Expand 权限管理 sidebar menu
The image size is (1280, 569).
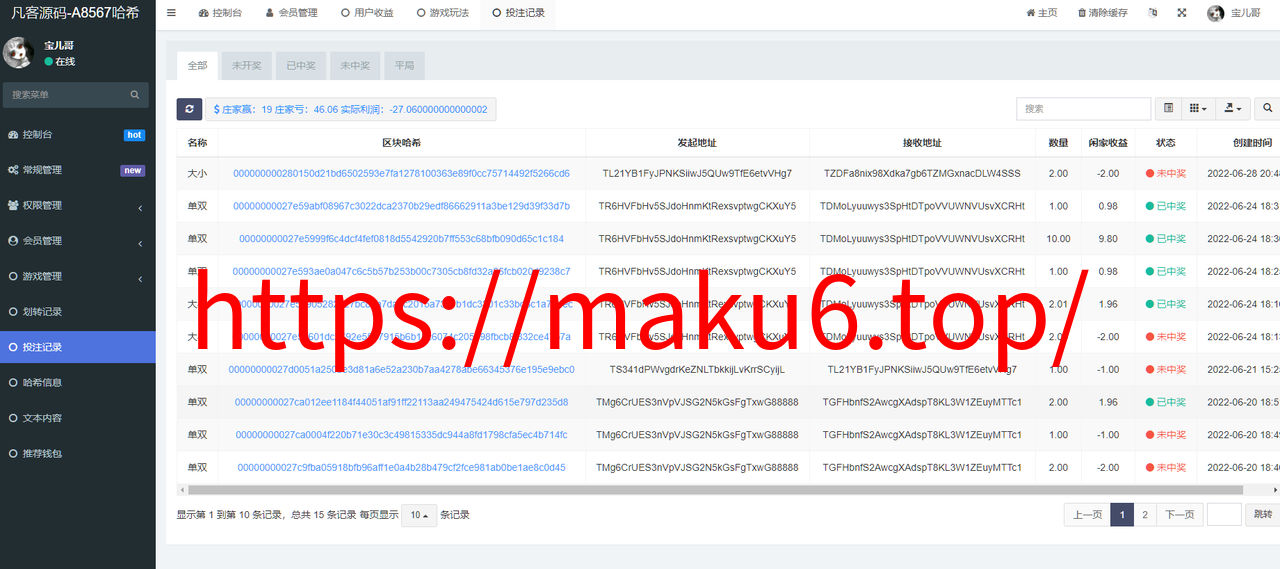tap(77, 205)
